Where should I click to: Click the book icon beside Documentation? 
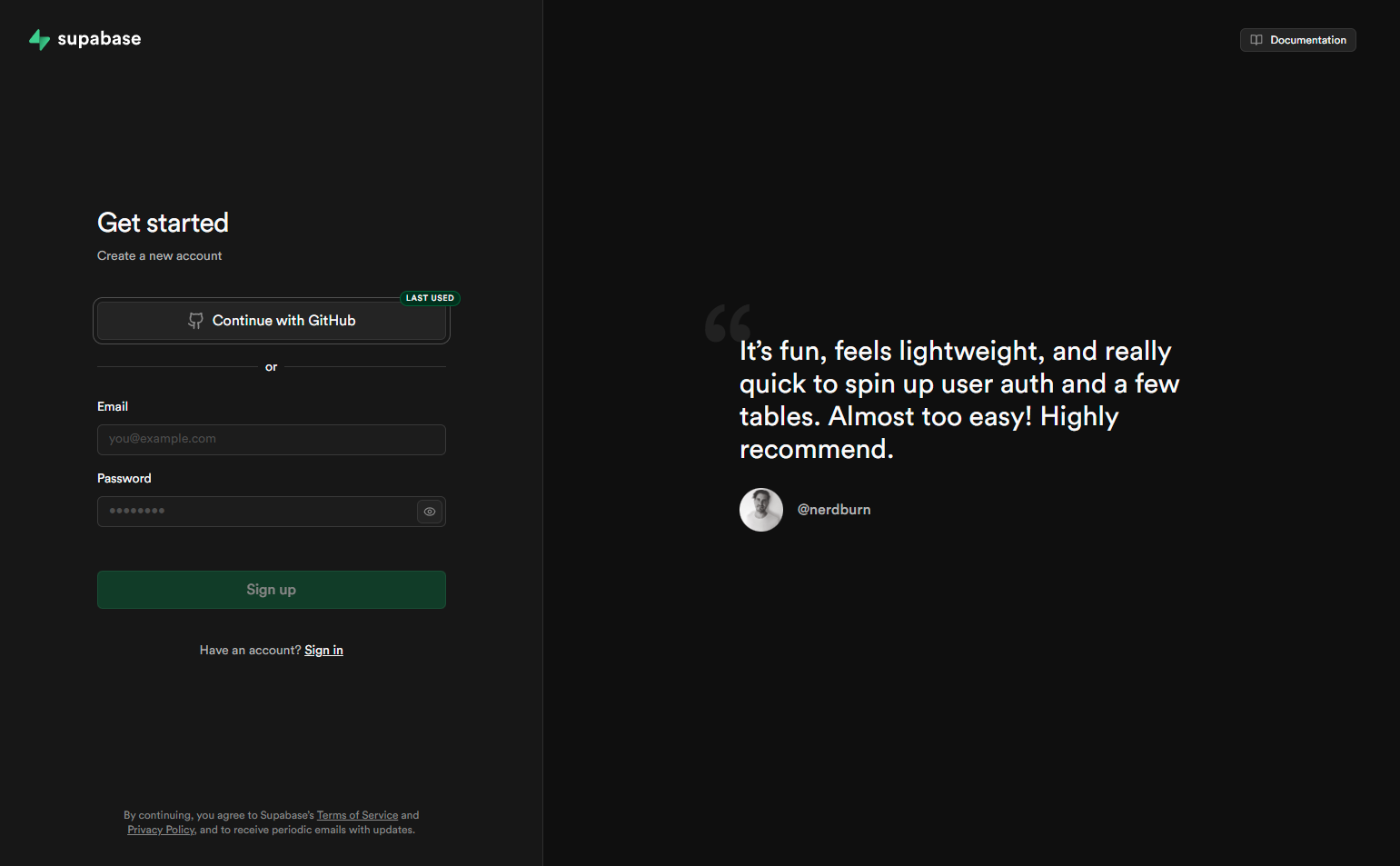[x=1256, y=40]
